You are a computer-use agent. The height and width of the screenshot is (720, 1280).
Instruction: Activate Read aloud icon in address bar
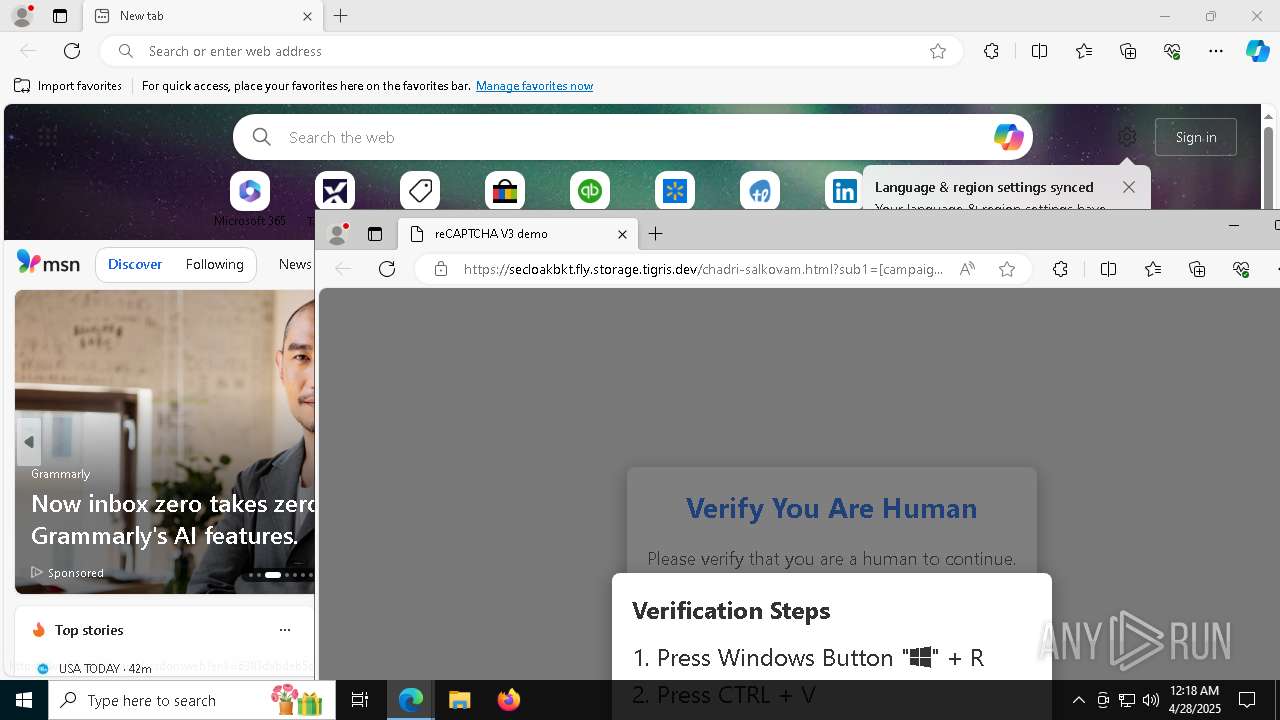pyautogui.click(x=967, y=269)
